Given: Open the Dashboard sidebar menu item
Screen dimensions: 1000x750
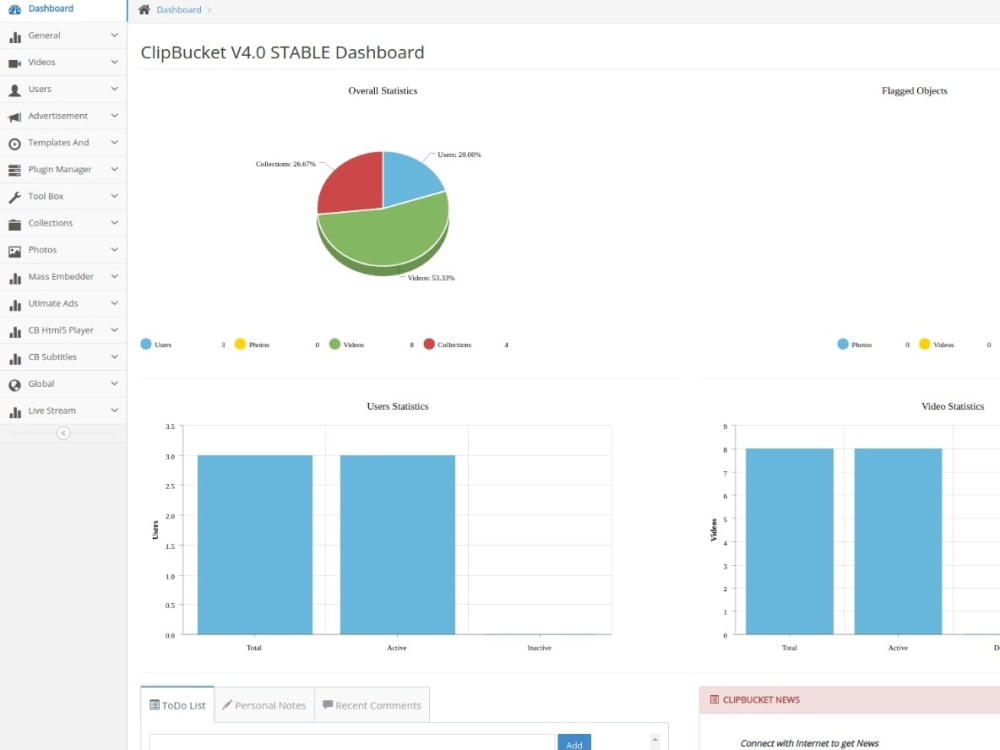Looking at the screenshot, I should [x=63, y=9].
